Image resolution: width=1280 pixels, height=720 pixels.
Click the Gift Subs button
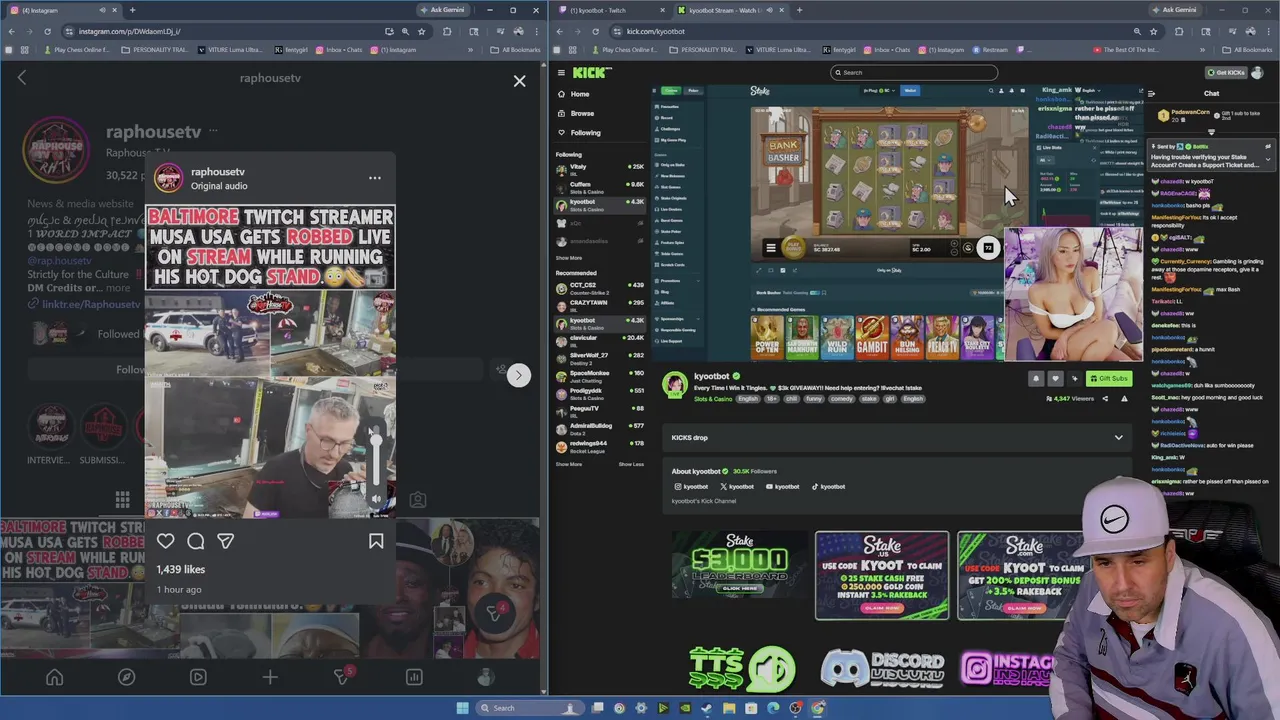1108,378
